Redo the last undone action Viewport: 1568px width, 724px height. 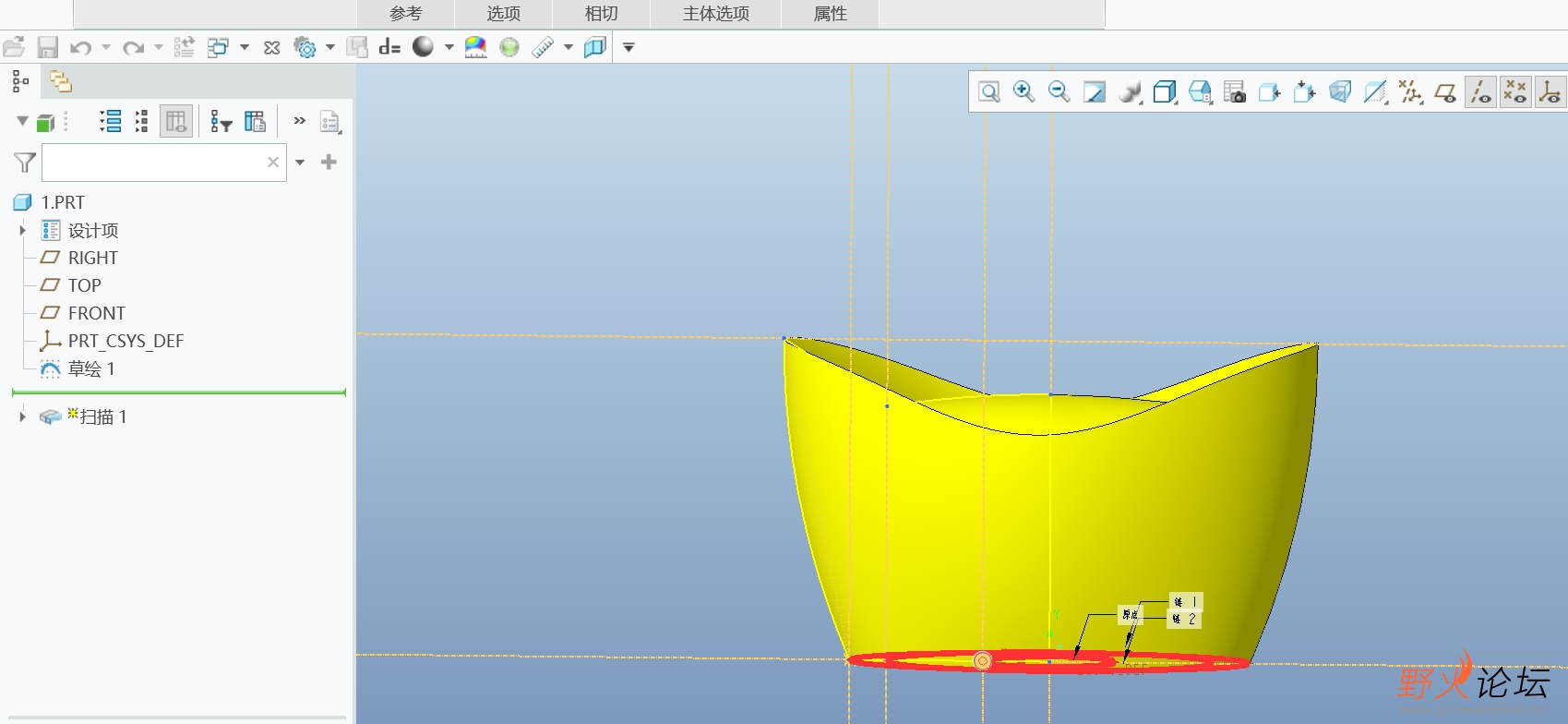(x=133, y=47)
